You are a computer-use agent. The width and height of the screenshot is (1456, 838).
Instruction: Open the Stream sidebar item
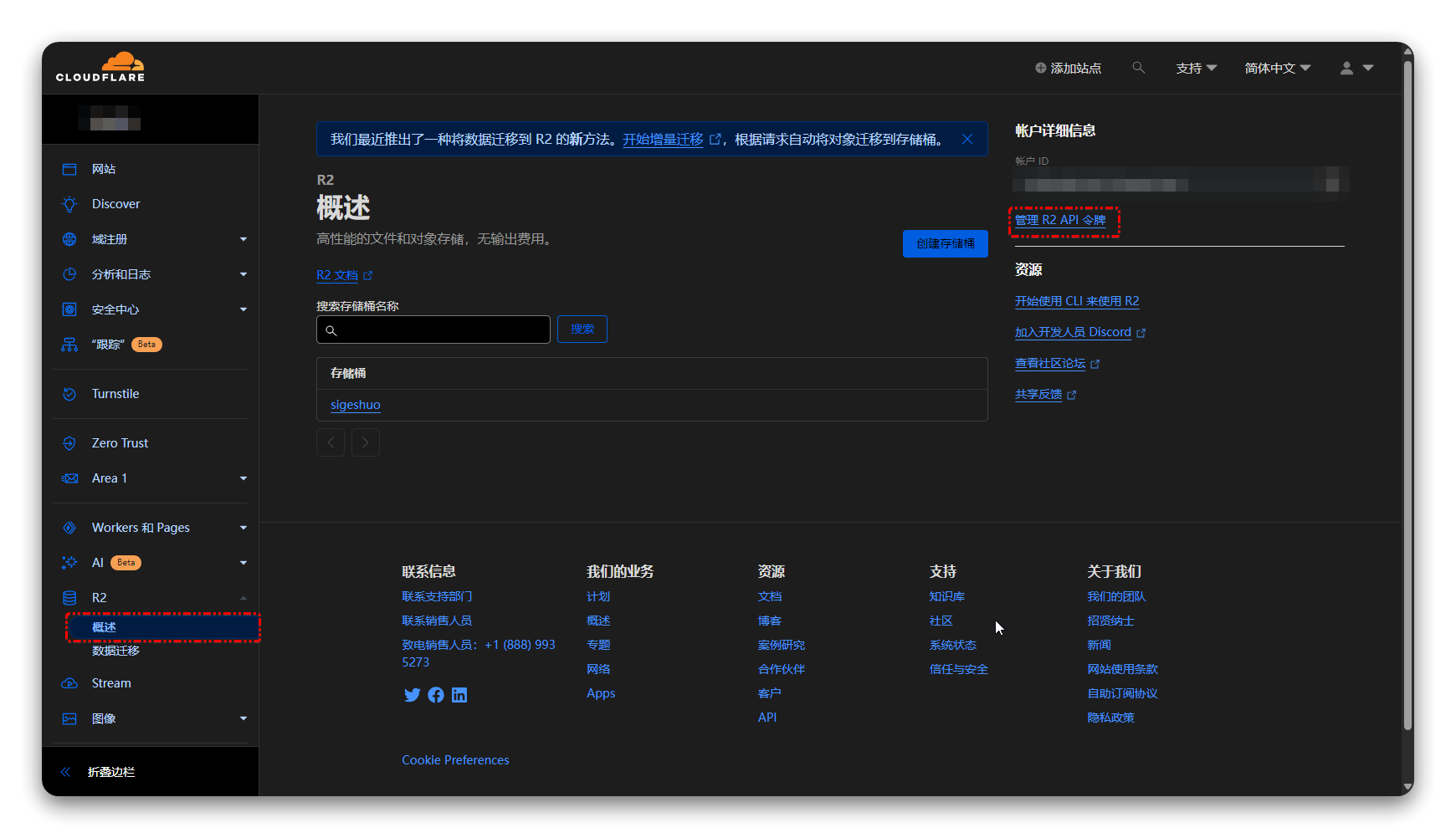point(111,683)
